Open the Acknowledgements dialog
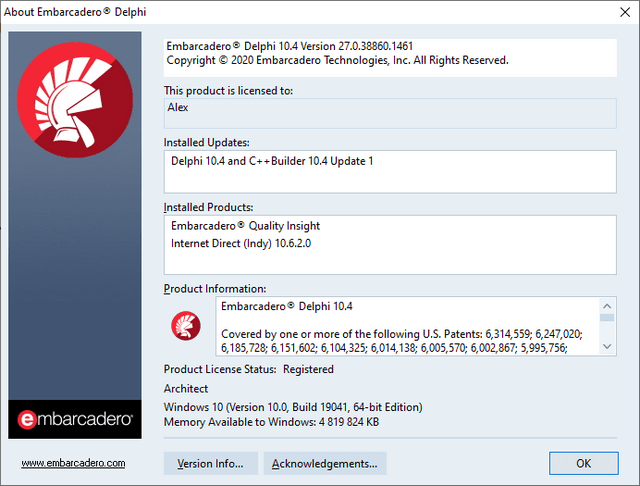 coord(324,463)
